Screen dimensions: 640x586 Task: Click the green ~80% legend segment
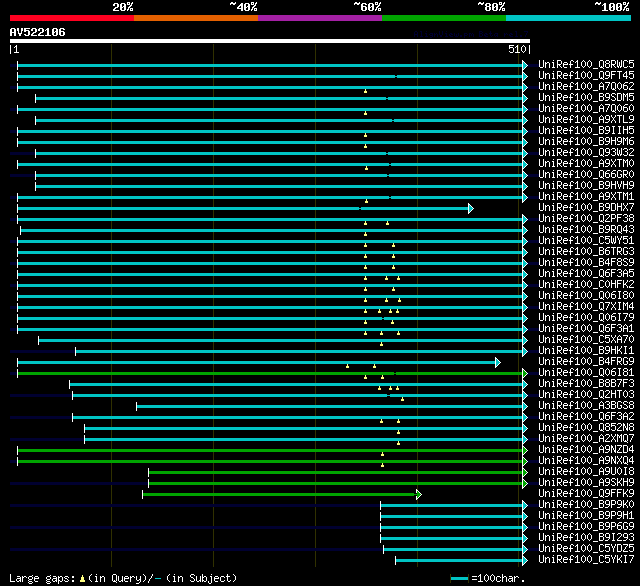click(444, 18)
